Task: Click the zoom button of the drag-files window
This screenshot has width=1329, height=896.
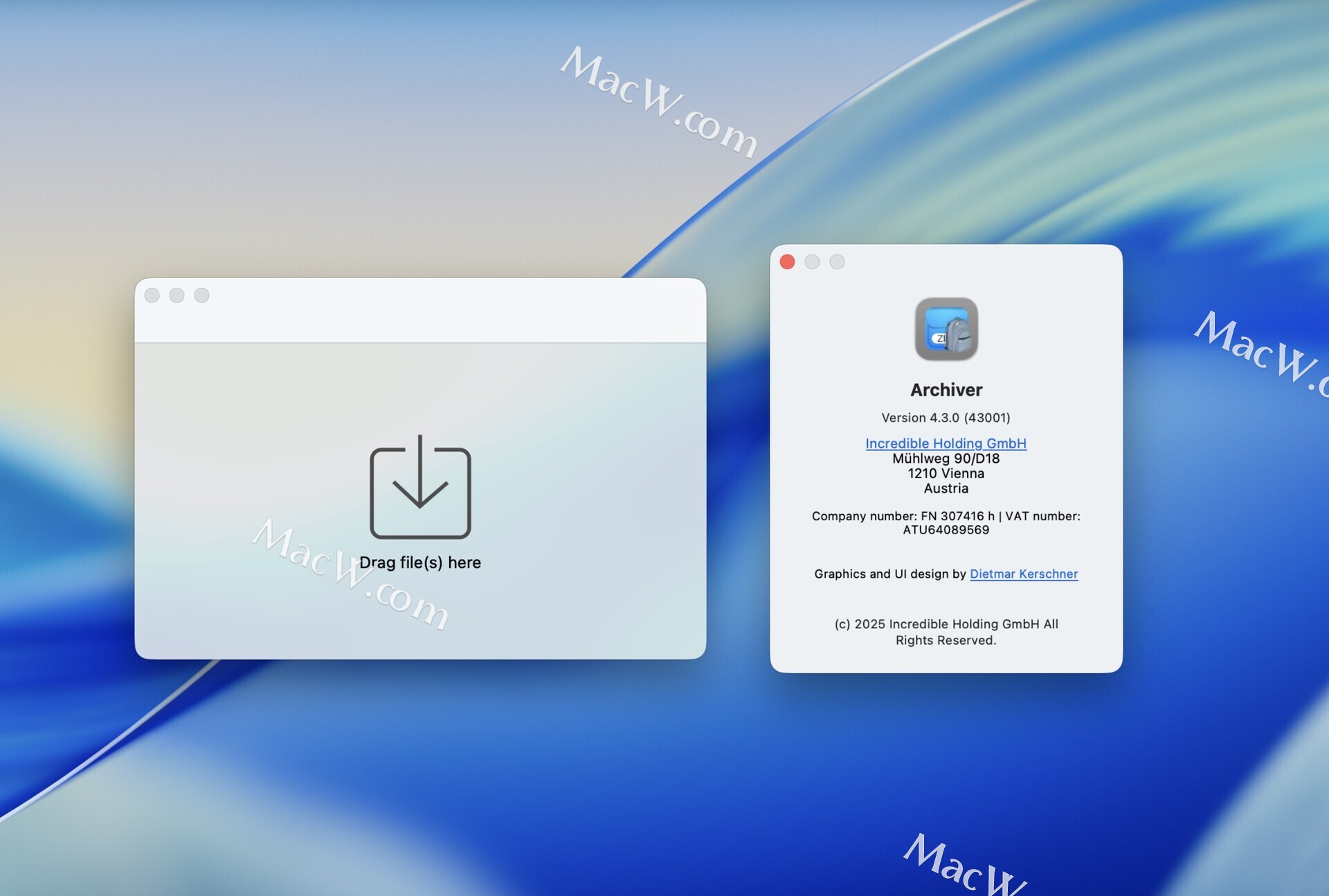Action: tap(201, 295)
